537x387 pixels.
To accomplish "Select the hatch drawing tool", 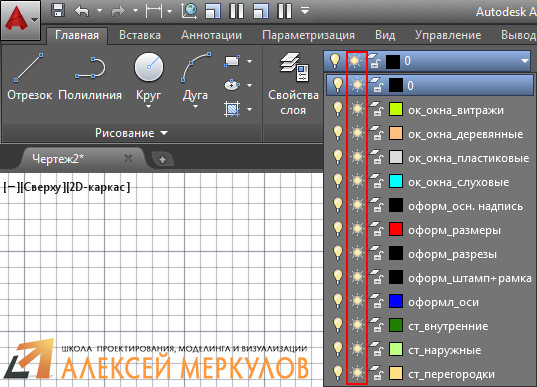I will 232,109.
